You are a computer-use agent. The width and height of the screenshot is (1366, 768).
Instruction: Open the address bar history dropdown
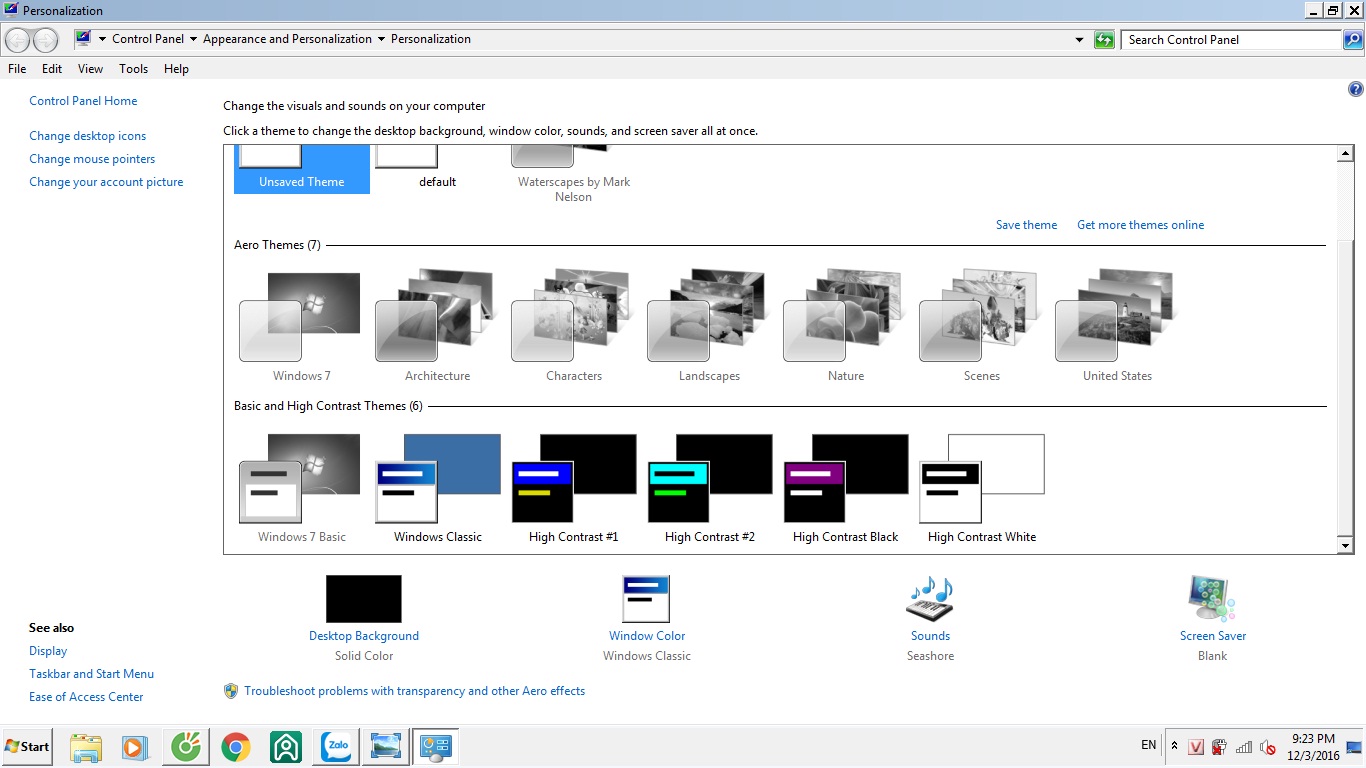pyautogui.click(x=1079, y=40)
